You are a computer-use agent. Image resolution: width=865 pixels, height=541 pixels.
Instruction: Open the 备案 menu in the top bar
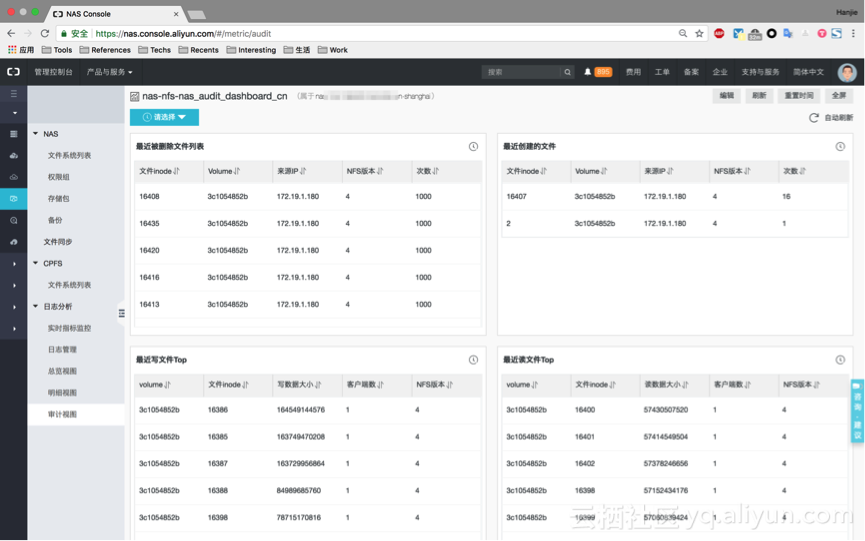click(691, 72)
